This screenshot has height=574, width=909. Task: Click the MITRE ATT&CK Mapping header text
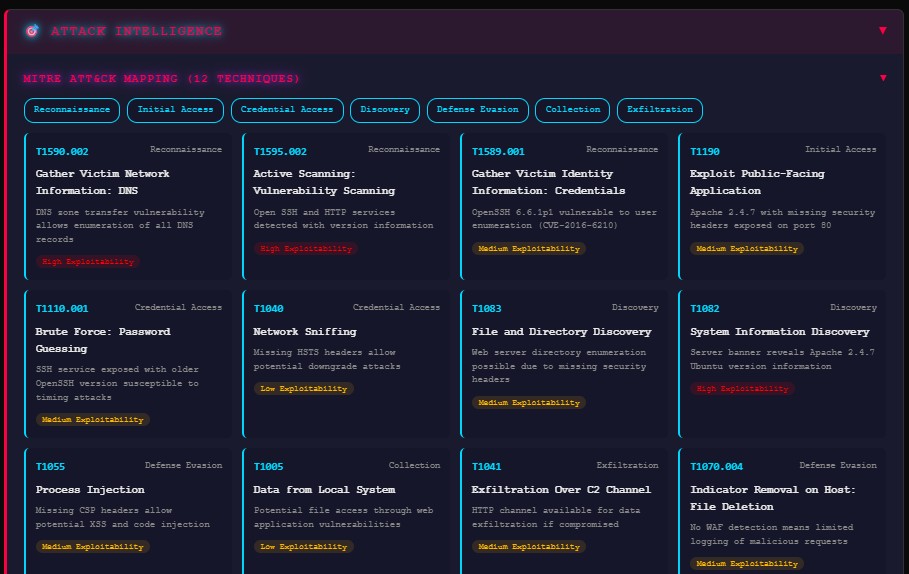point(161,78)
